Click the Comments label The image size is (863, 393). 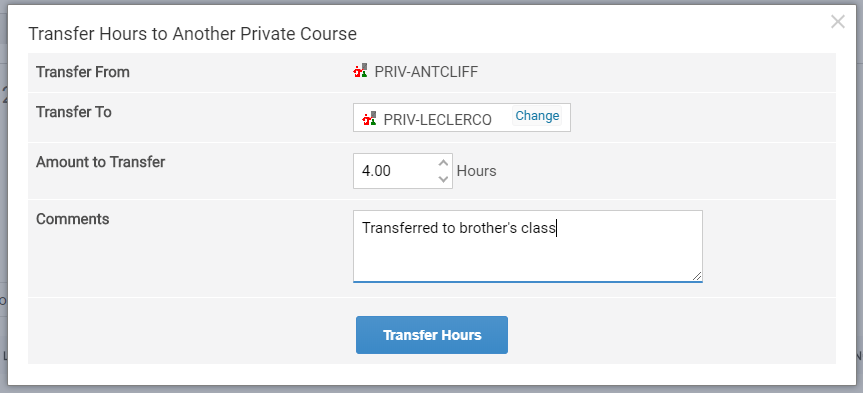point(73,219)
